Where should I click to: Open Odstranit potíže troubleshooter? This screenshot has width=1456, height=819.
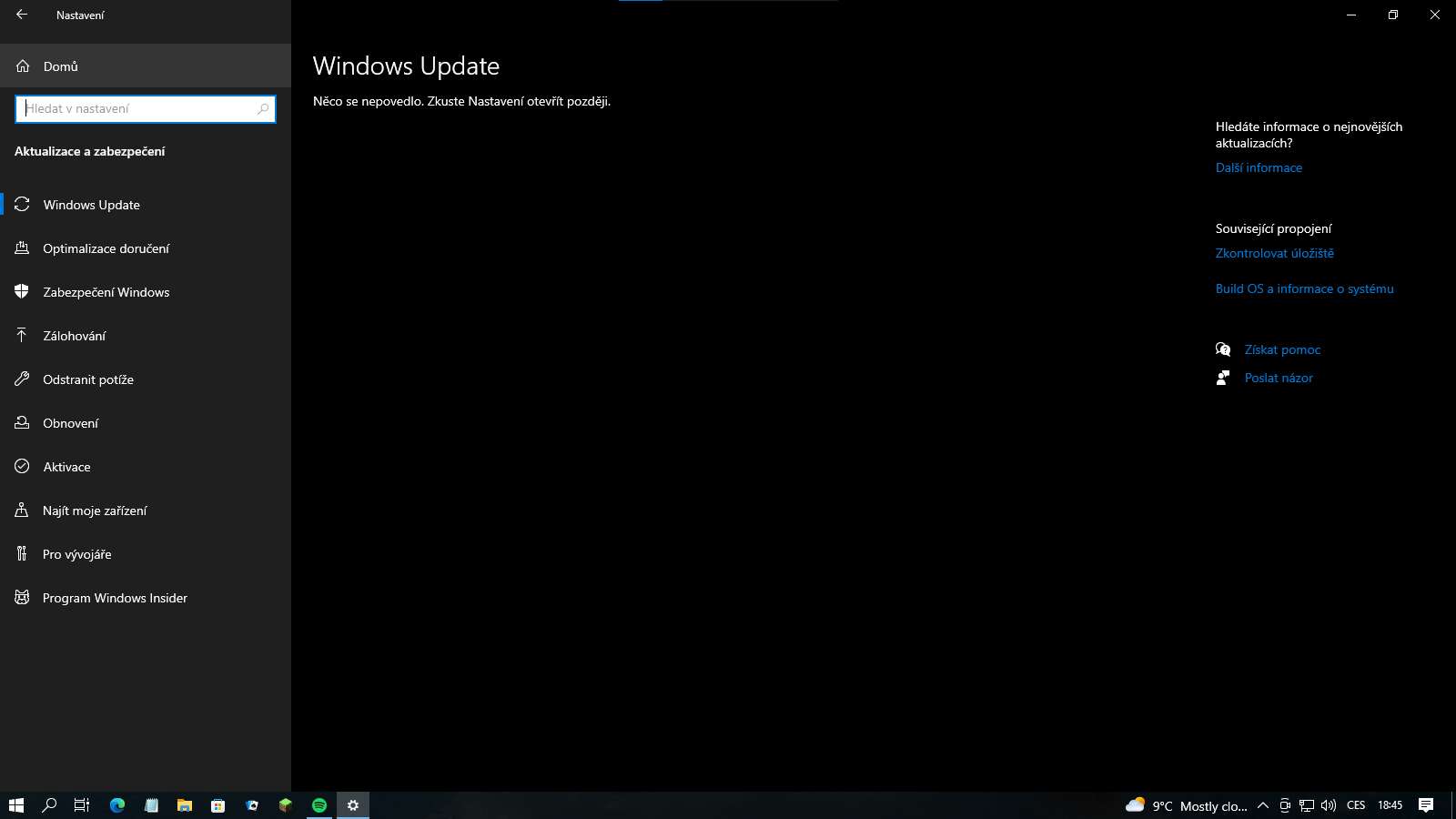[x=87, y=379]
